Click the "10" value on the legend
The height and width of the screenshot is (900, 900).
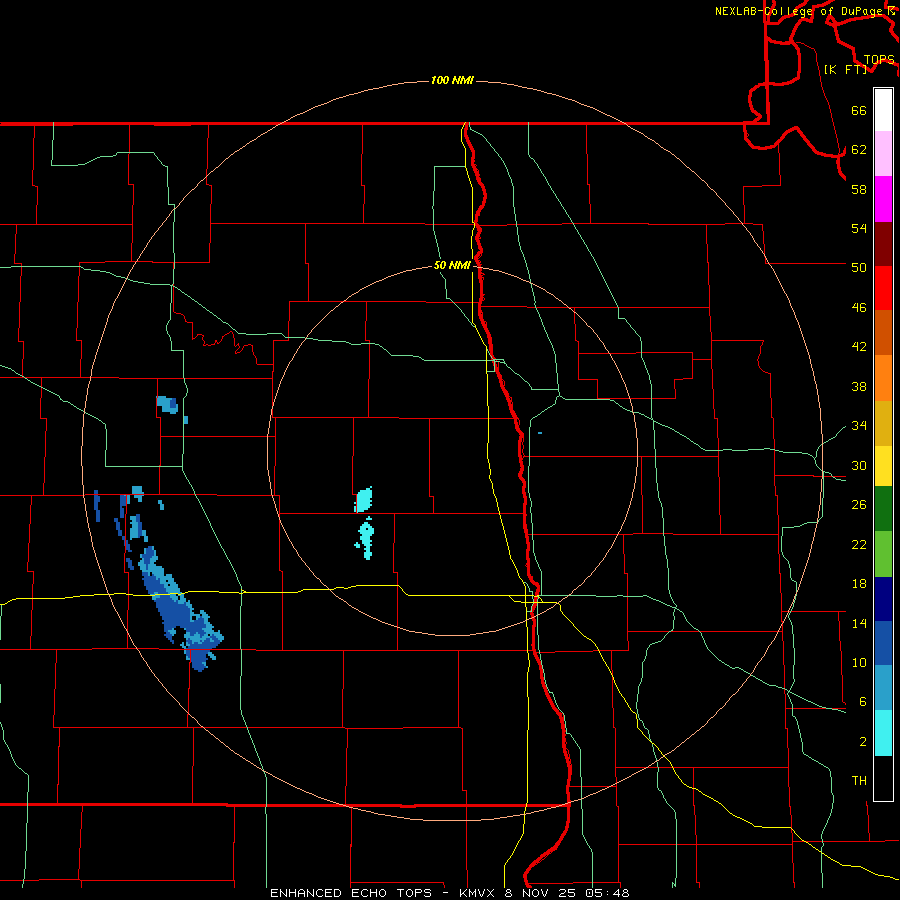[x=859, y=662]
